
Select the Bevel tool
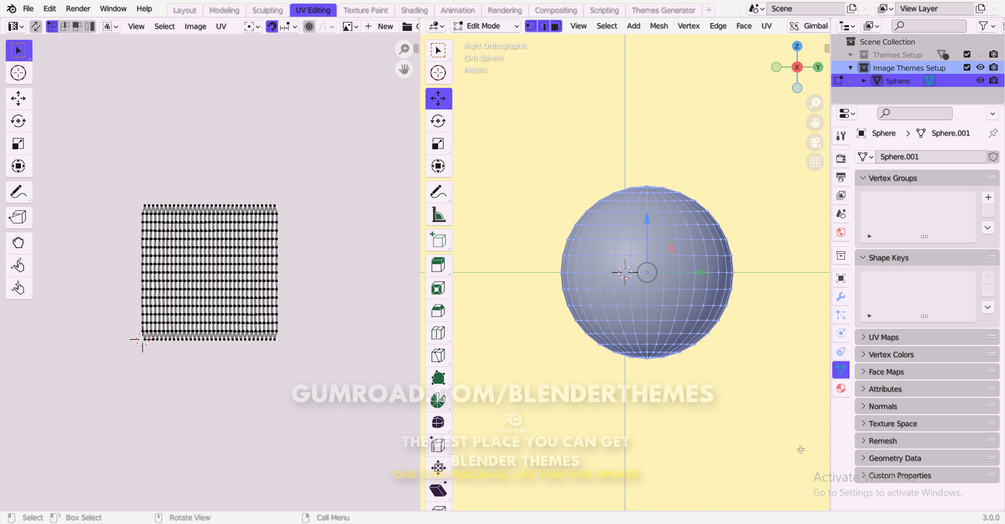point(438,311)
